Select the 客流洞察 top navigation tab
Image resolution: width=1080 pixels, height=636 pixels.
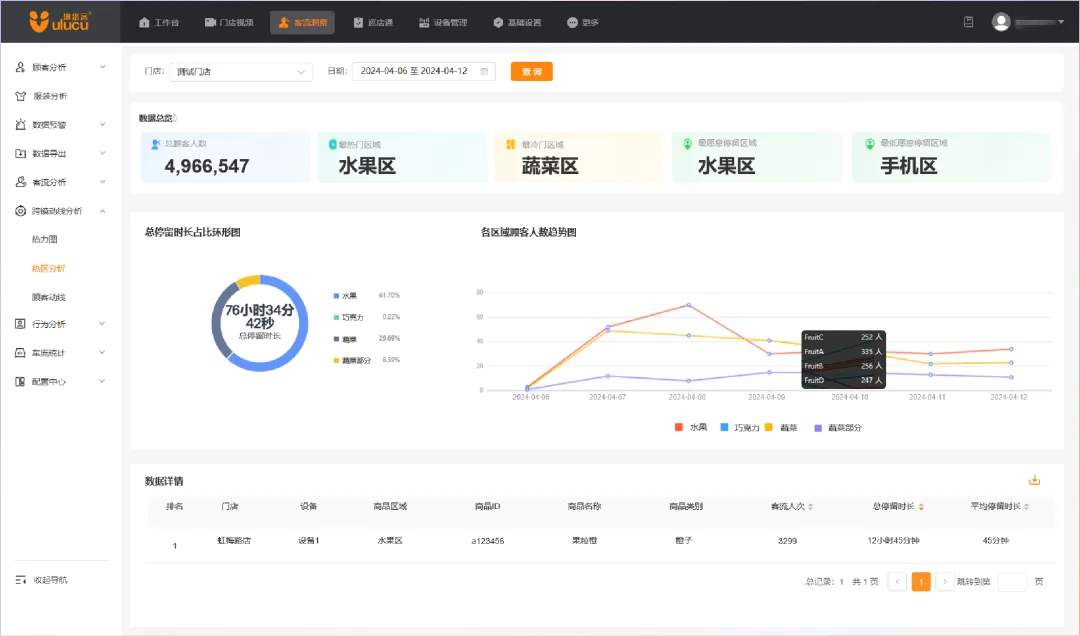(x=302, y=22)
